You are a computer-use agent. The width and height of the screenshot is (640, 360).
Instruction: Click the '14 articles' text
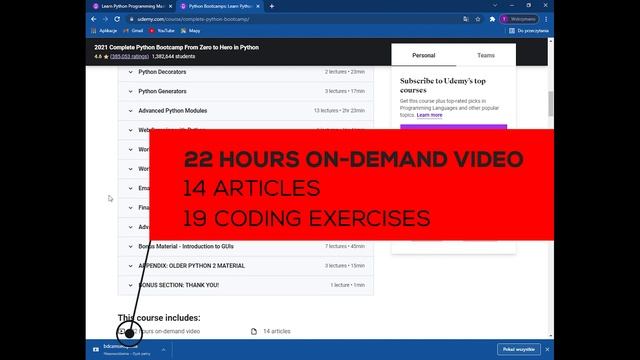coord(277,331)
